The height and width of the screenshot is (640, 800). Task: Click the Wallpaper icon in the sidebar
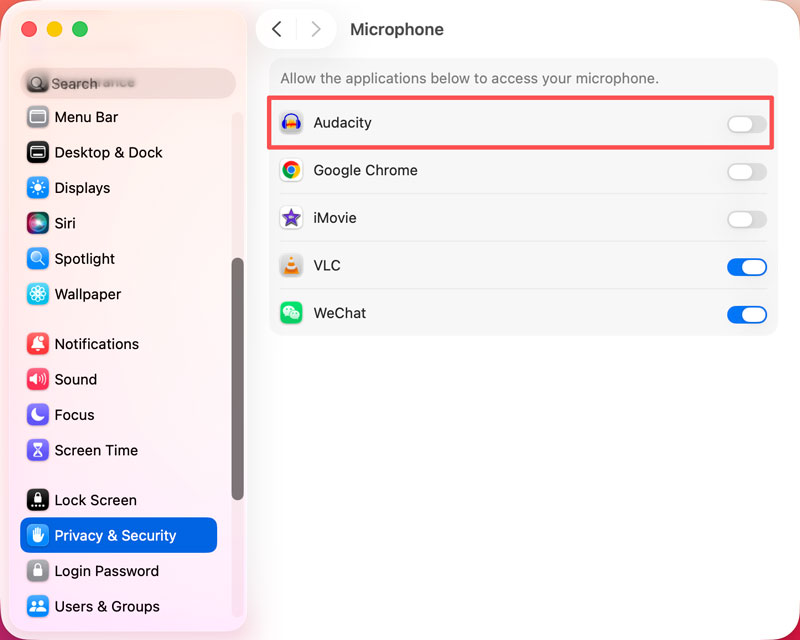[37, 294]
